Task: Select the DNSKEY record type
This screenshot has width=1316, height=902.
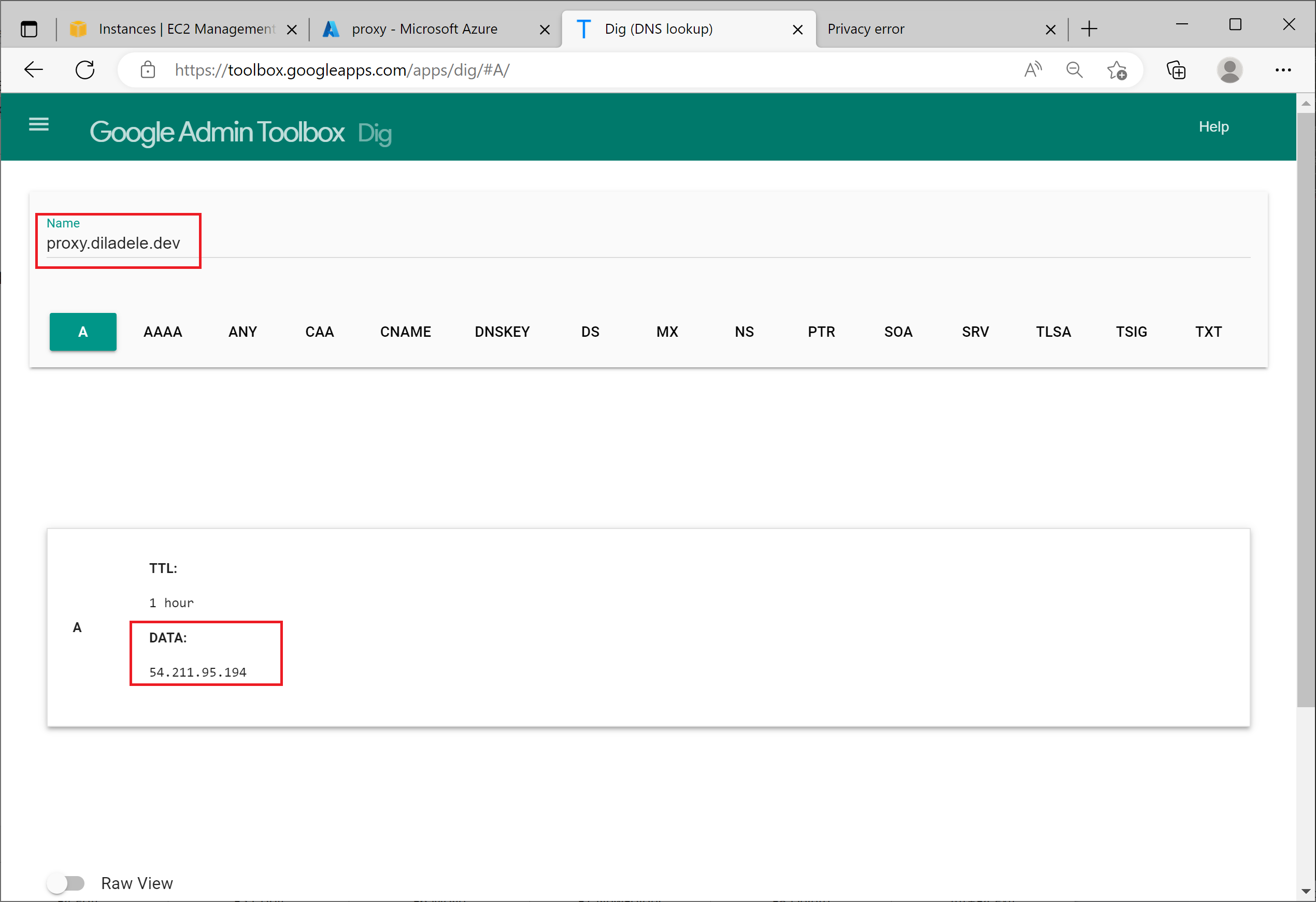Action: (501, 331)
